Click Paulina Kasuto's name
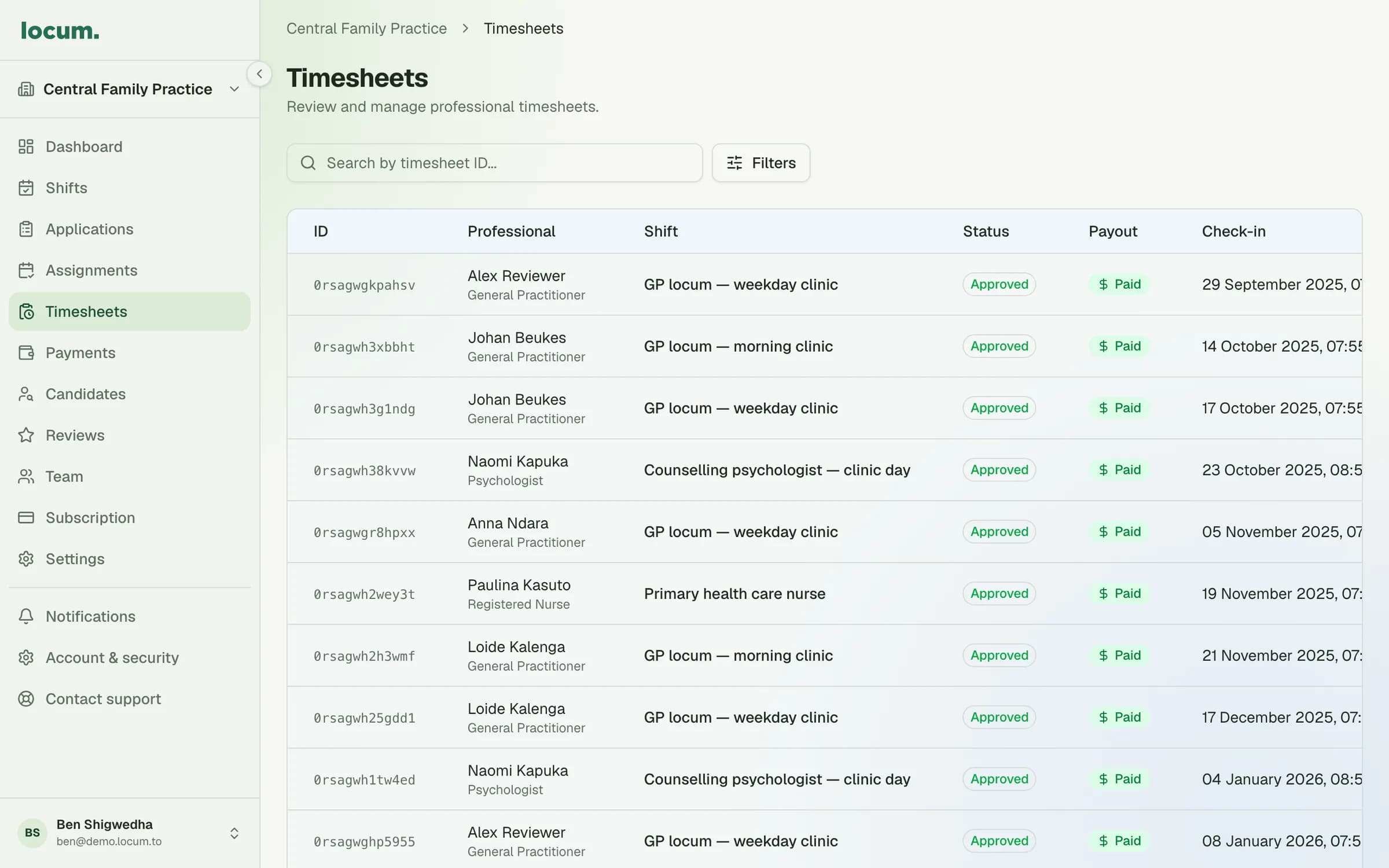Screen dimensions: 1389x868 pos(519,585)
